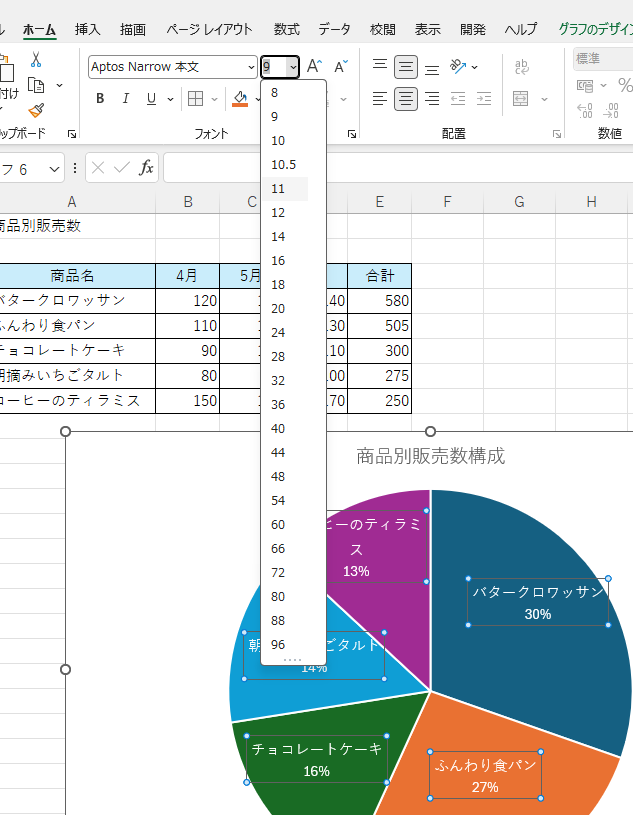
Task: Select font size 14 from list
Action: (x=278, y=236)
